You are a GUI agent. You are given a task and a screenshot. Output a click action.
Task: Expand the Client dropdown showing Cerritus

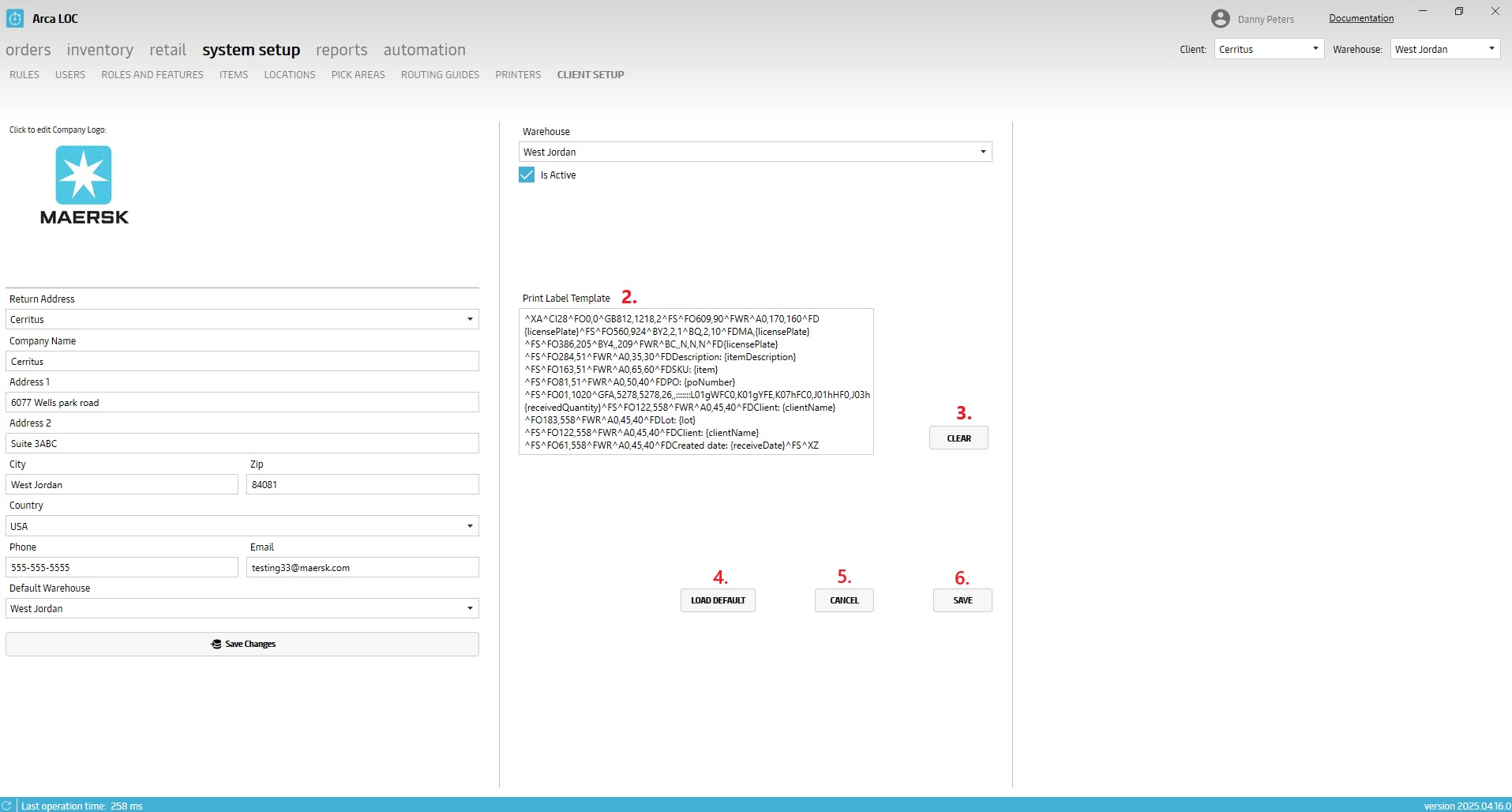1269,49
